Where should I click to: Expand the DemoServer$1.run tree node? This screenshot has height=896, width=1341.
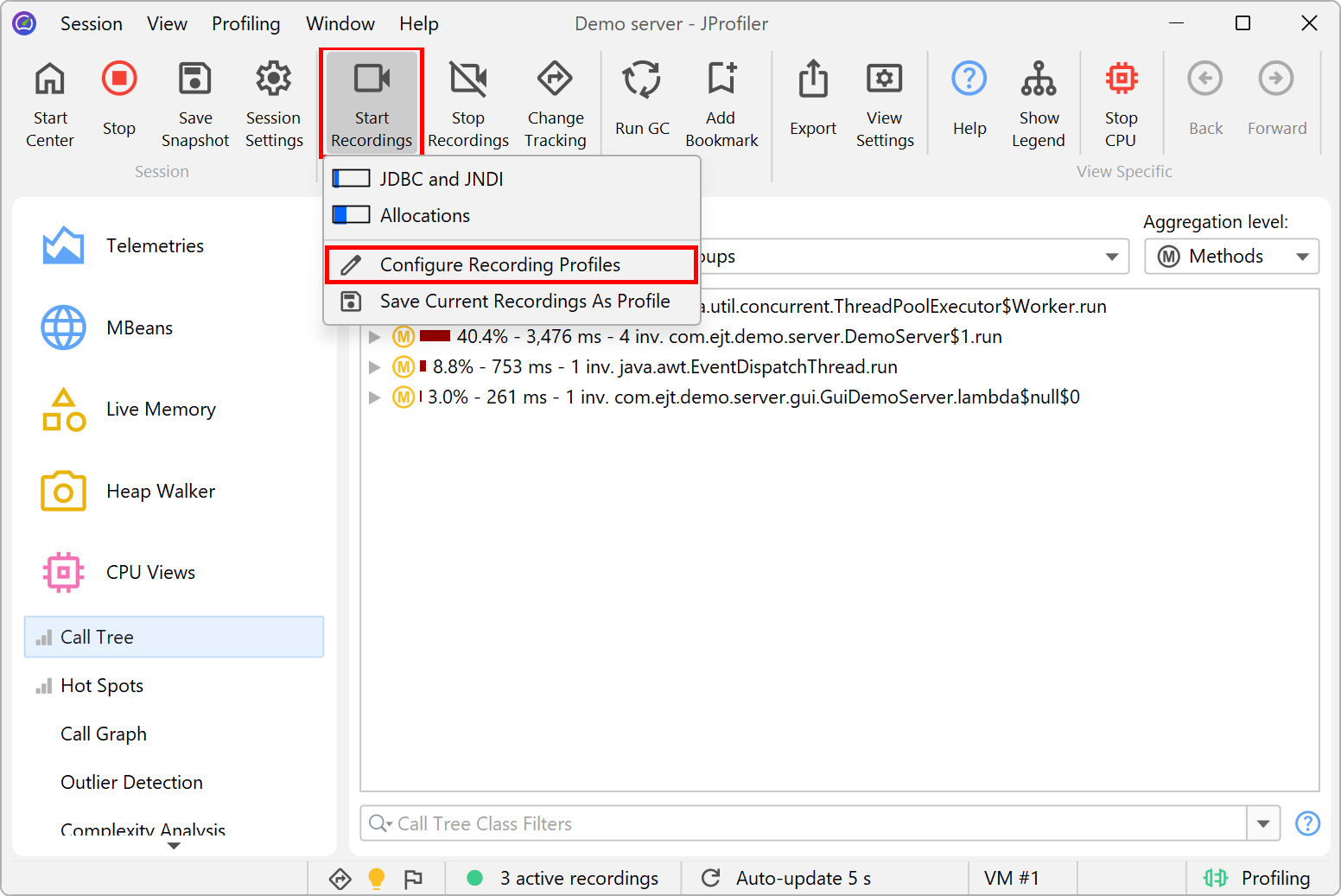coord(375,337)
